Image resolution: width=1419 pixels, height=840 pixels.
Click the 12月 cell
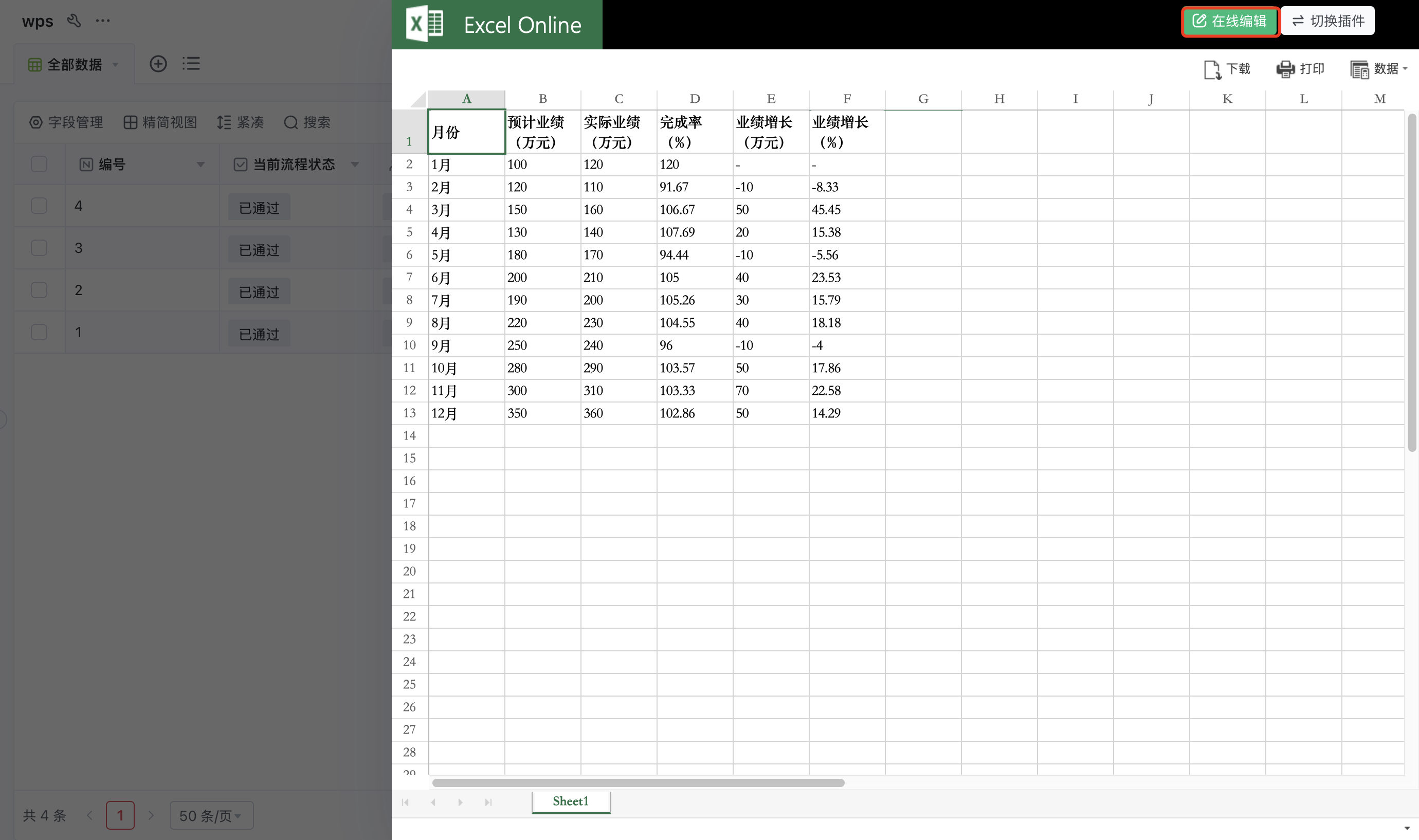(466, 413)
